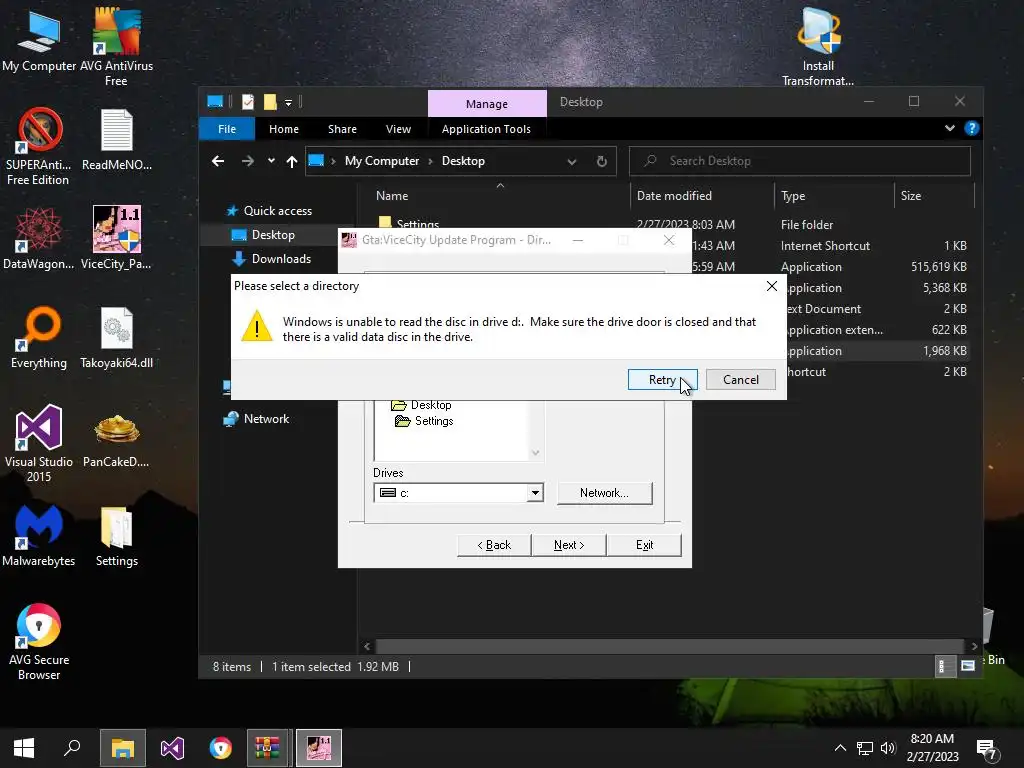The width and height of the screenshot is (1024, 768).
Task: Select Network in navigation pane
Action: [266, 419]
